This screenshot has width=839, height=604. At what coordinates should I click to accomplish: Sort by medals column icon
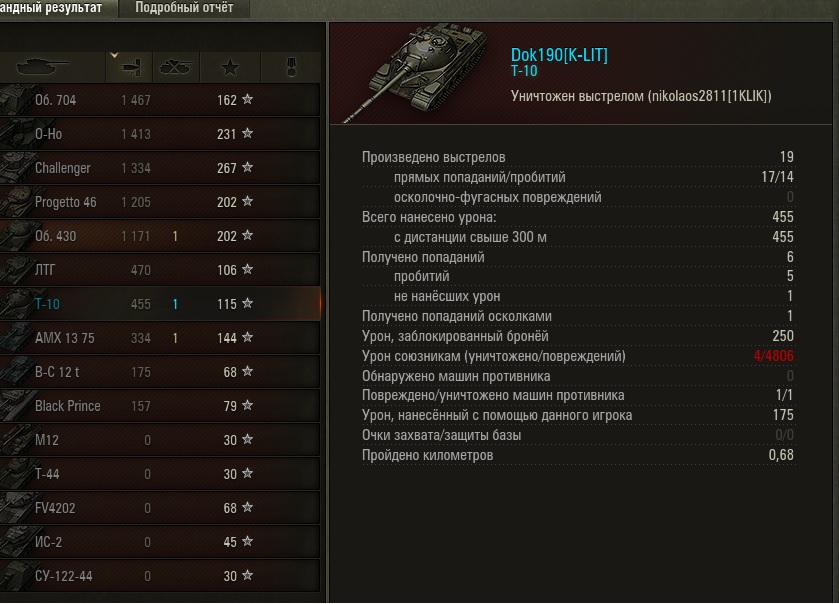click(x=291, y=67)
